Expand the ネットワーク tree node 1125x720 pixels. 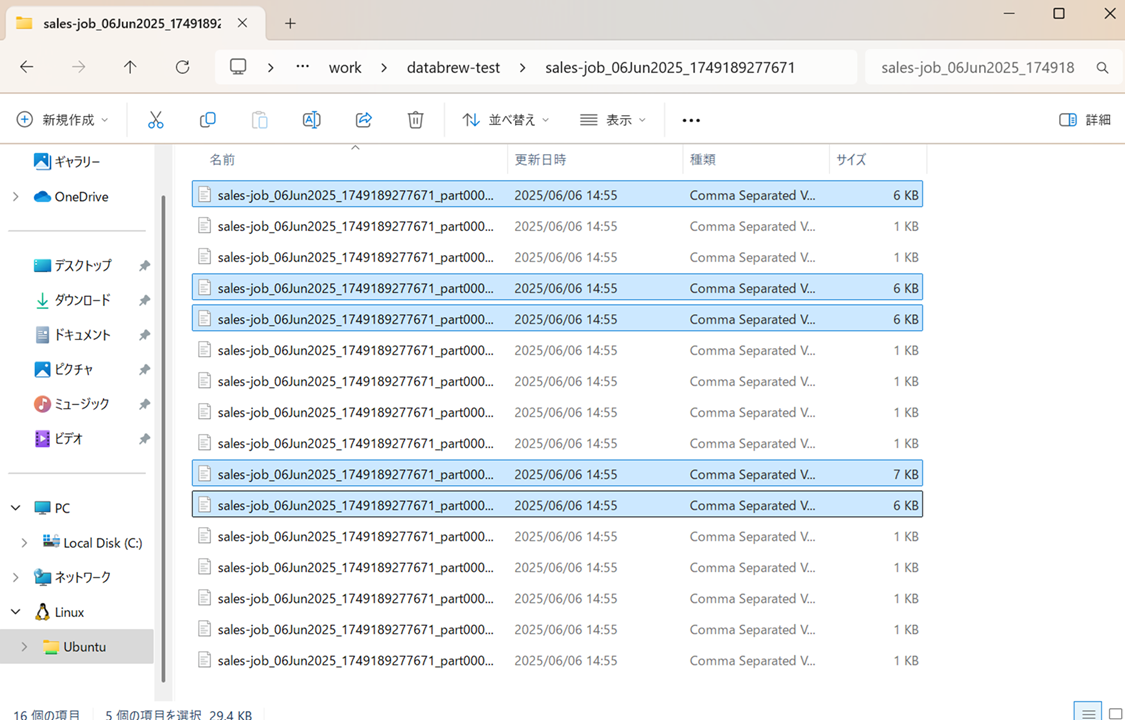[16, 577]
